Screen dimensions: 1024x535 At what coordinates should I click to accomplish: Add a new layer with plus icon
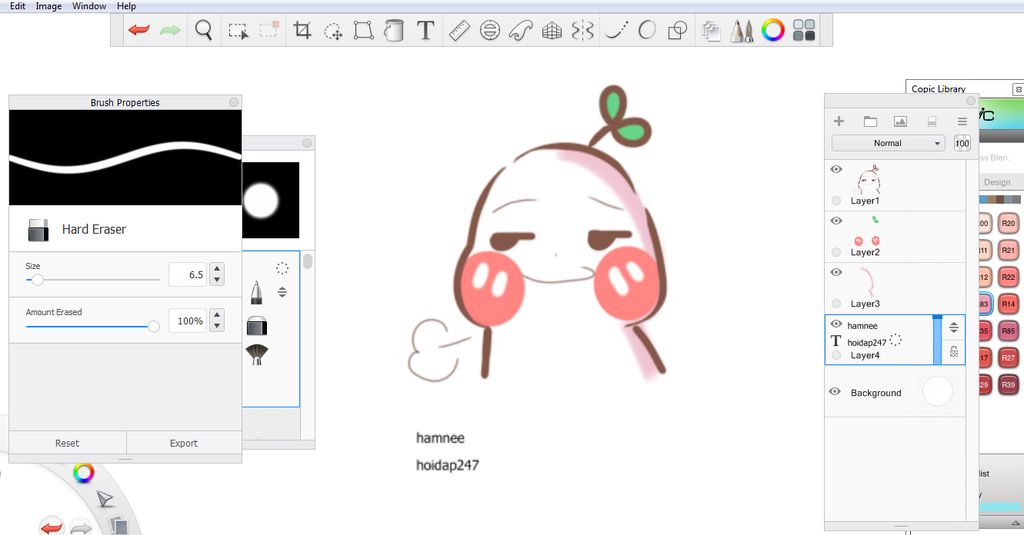(839, 121)
